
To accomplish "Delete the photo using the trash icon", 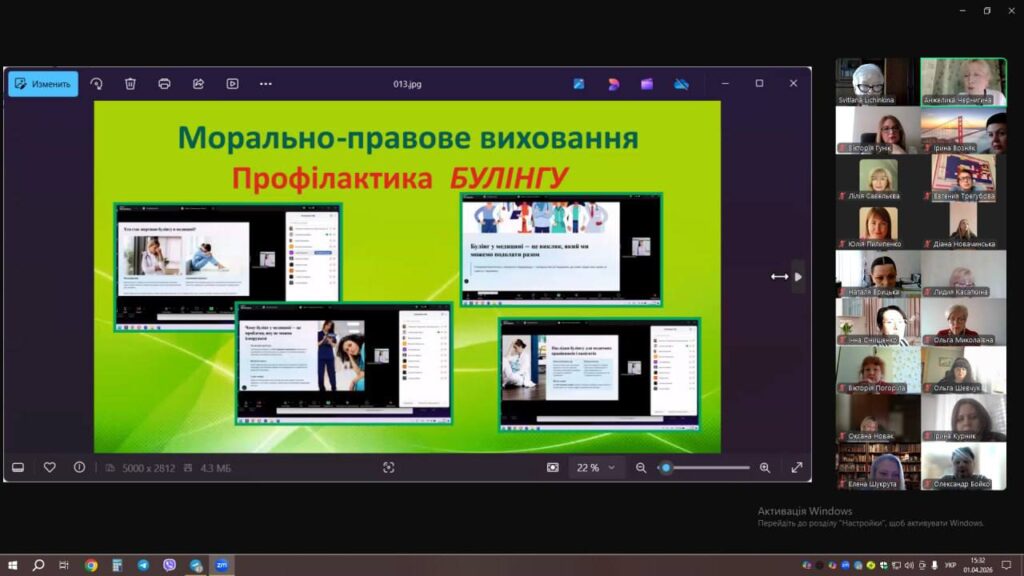I will (130, 84).
